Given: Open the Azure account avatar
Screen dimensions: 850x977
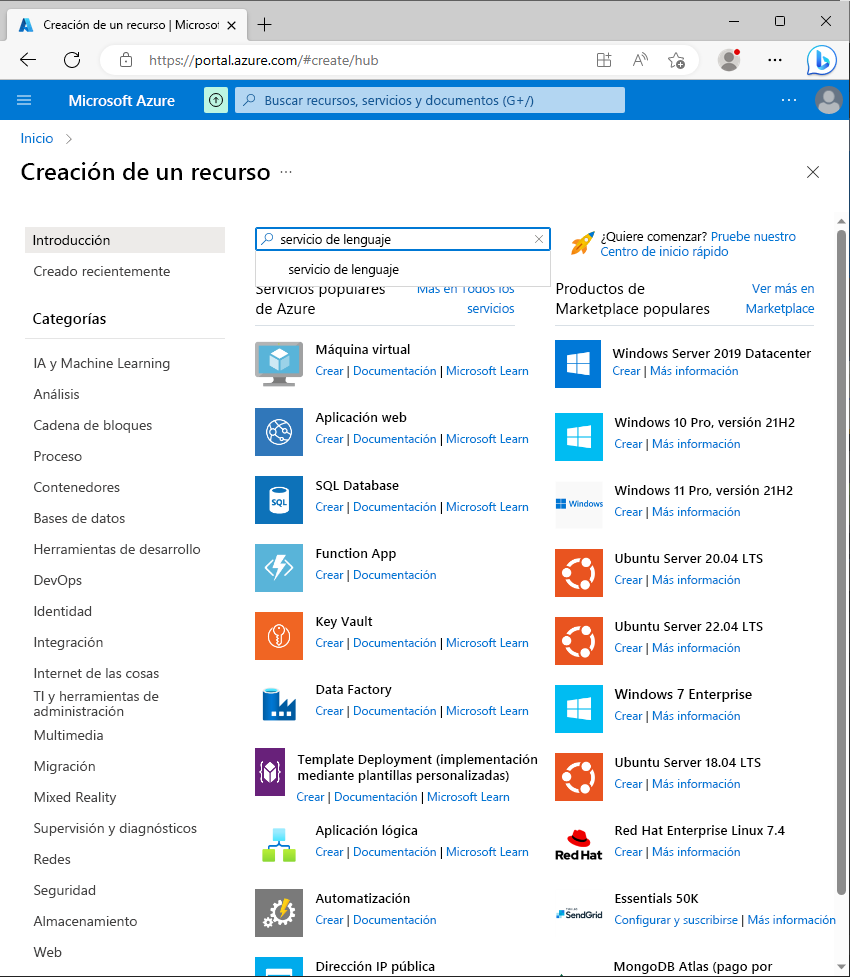Looking at the screenshot, I should [x=828, y=100].
